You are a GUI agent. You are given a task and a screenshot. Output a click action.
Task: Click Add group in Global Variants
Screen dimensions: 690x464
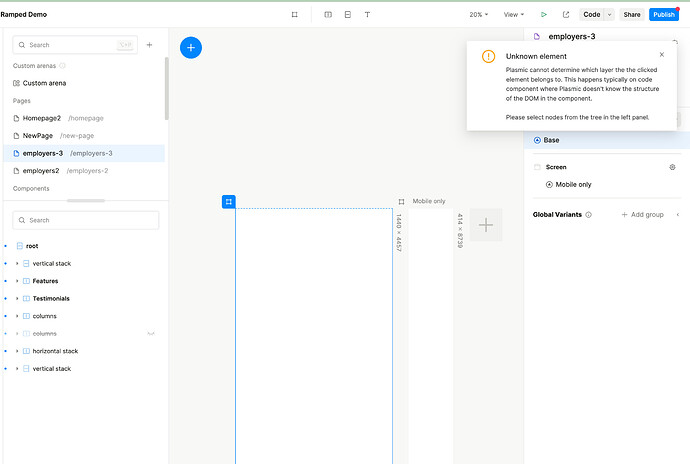coord(642,215)
